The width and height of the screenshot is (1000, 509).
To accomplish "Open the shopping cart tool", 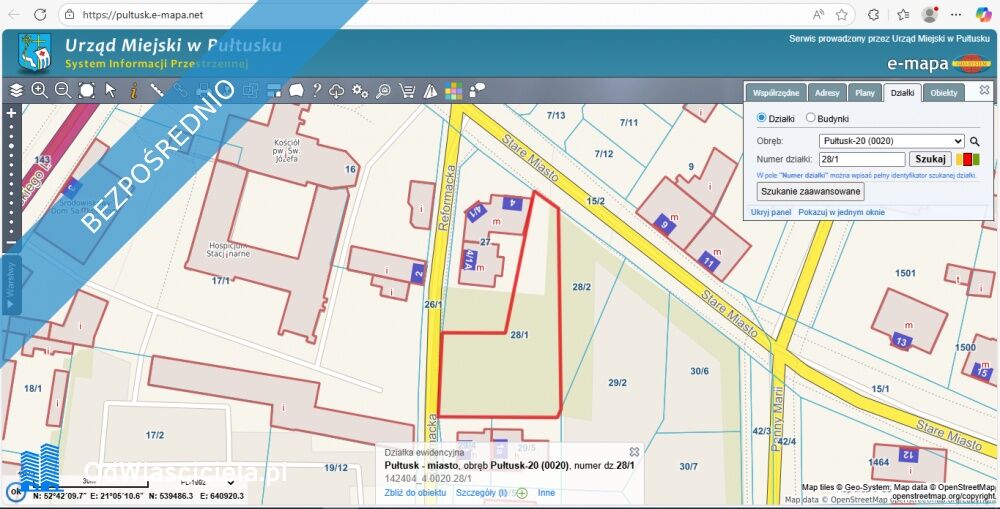I will 407,90.
